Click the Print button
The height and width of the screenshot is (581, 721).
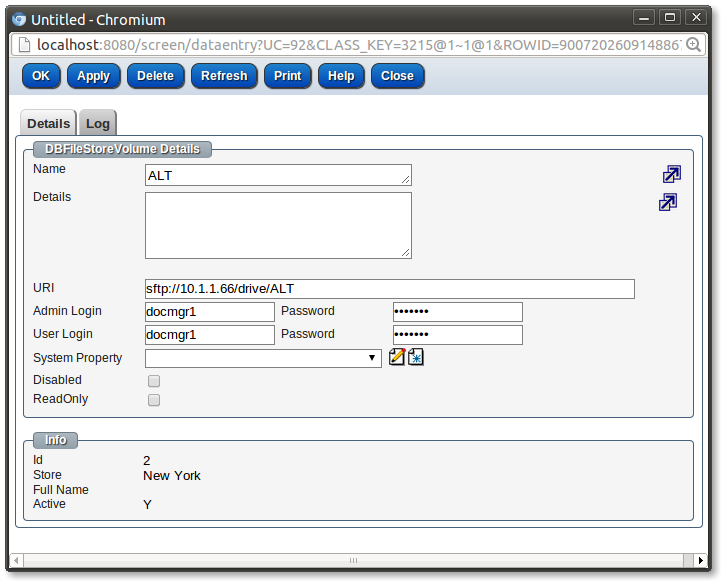point(288,76)
